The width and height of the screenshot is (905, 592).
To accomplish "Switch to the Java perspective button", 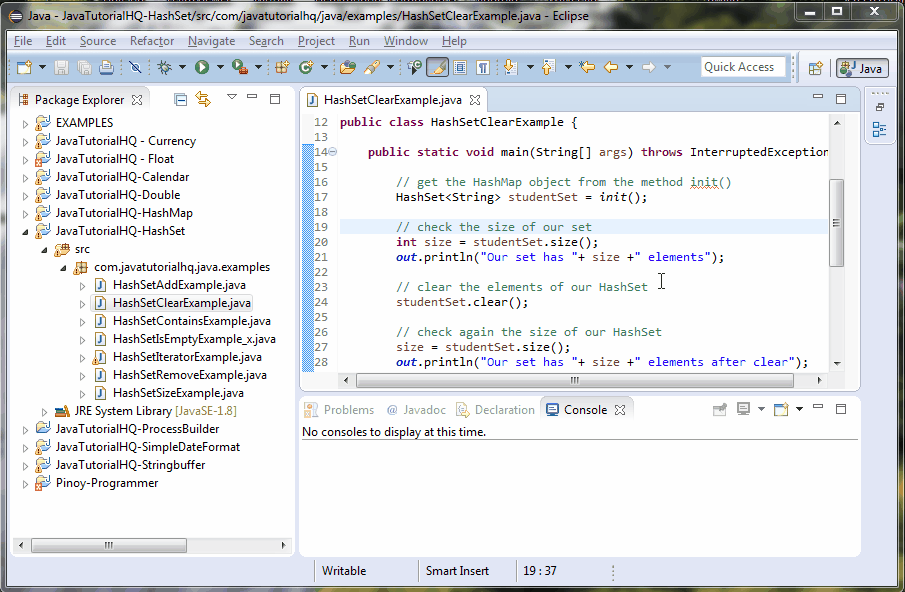I will 862,69.
